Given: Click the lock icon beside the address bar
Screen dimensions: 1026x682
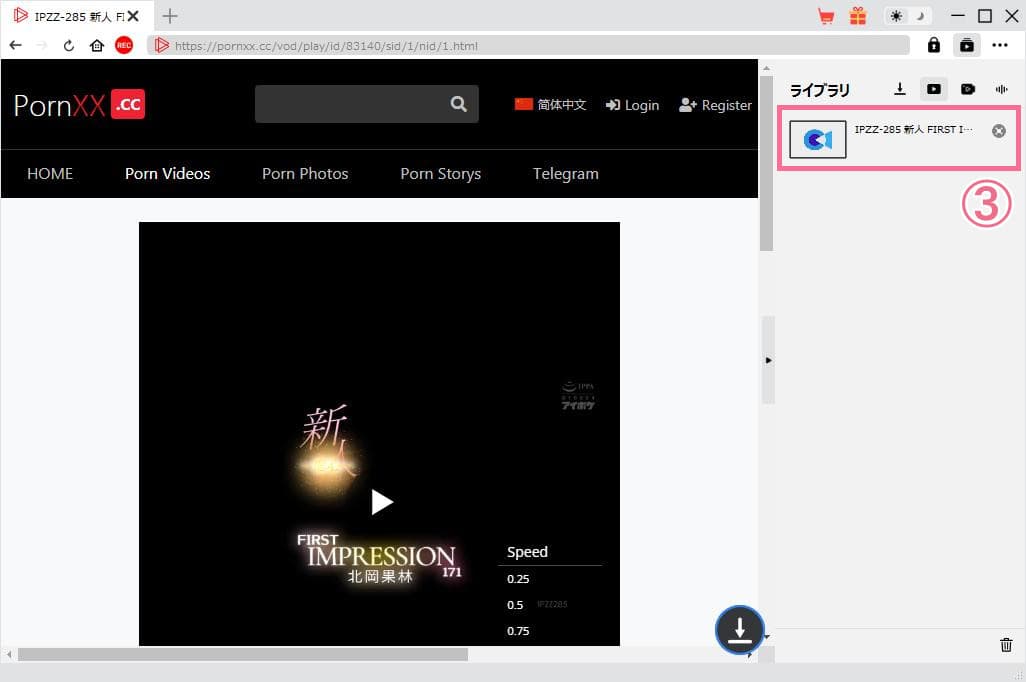Looking at the screenshot, I should (x=934, y=45).
